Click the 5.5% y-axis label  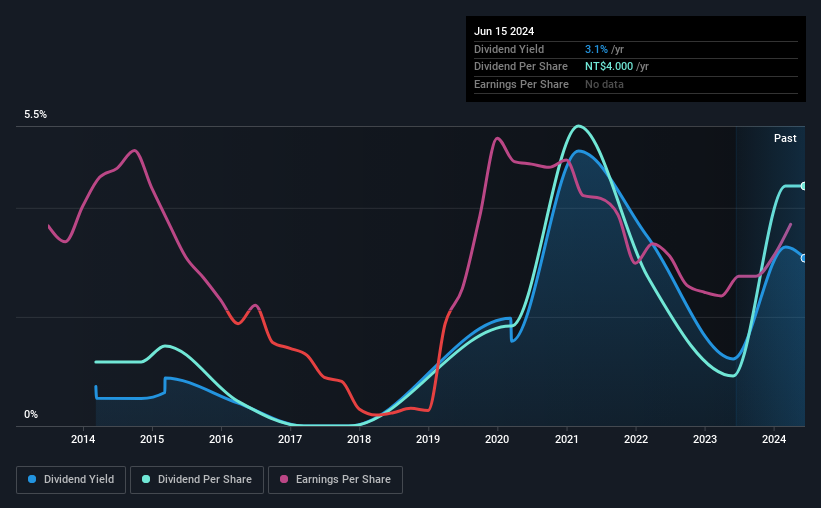point(35,114)
